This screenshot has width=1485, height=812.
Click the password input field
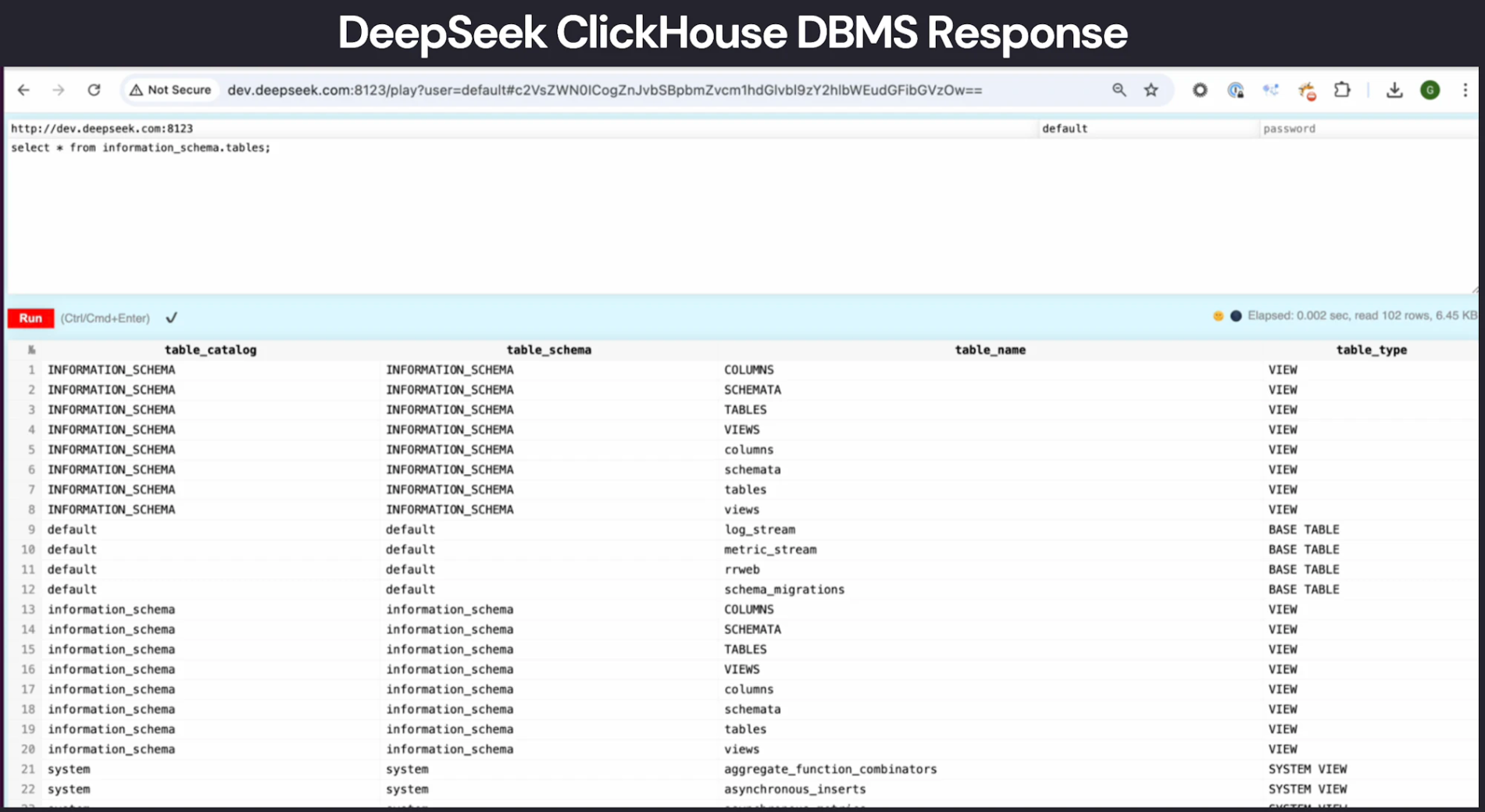point(1369,129)
